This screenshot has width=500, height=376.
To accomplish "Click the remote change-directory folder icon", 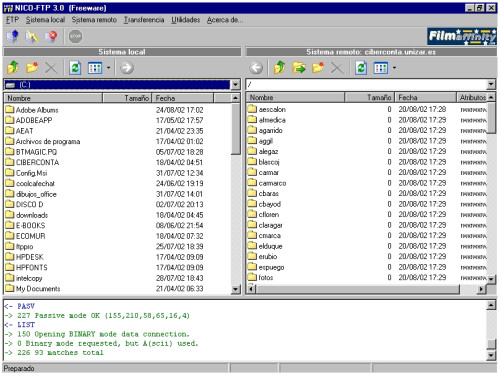I will [299, 68].
